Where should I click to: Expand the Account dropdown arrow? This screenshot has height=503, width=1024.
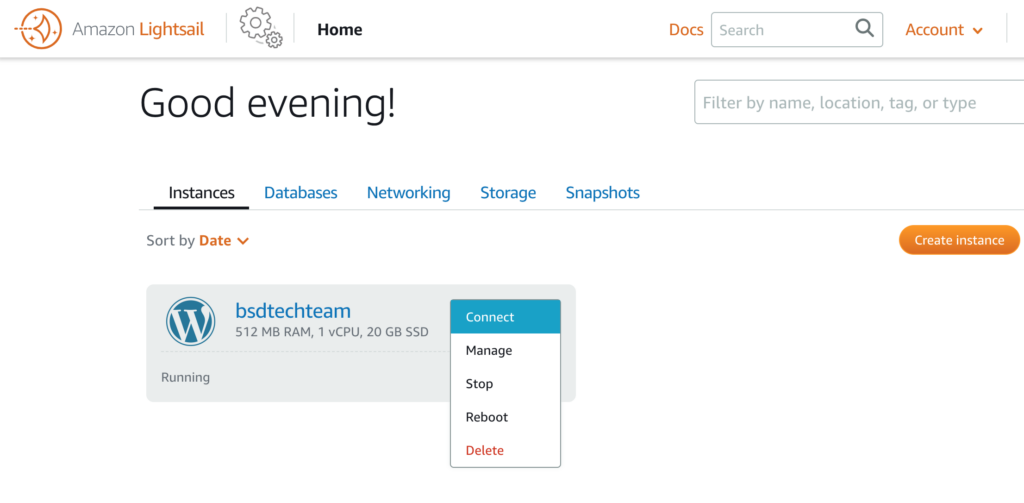(978, 31)
